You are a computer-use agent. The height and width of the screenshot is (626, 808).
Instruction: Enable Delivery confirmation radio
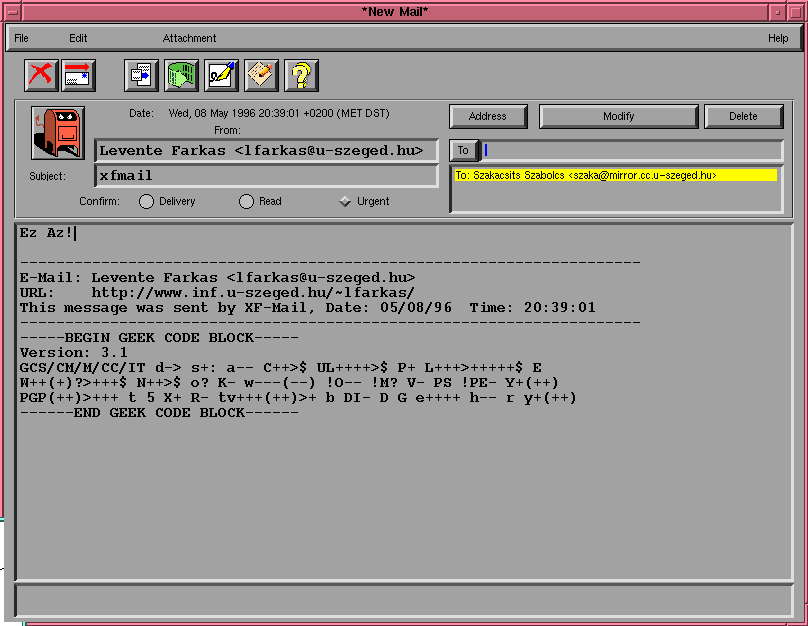(146, 201)
